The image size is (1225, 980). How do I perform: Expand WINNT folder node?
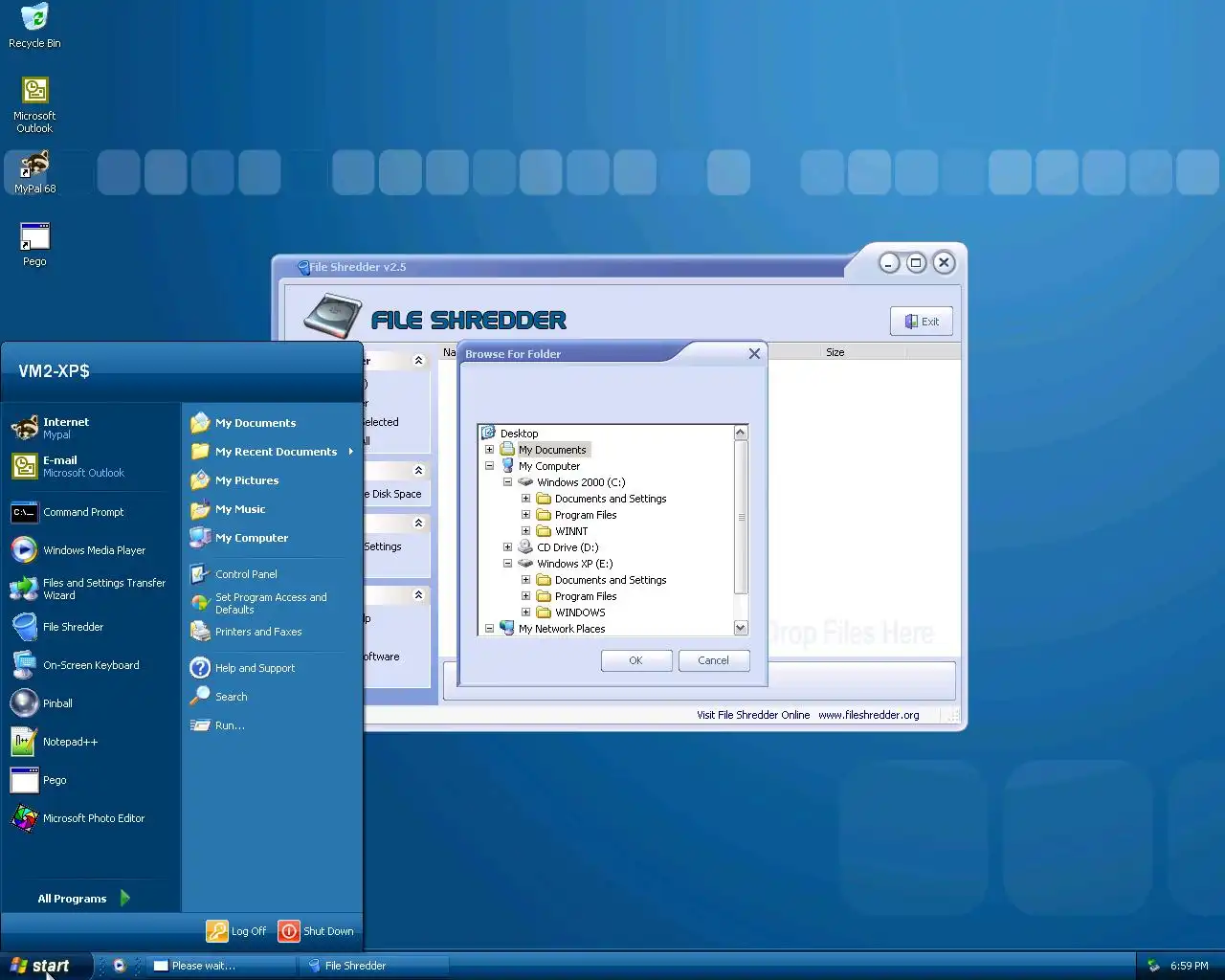(x=525, y=531)
